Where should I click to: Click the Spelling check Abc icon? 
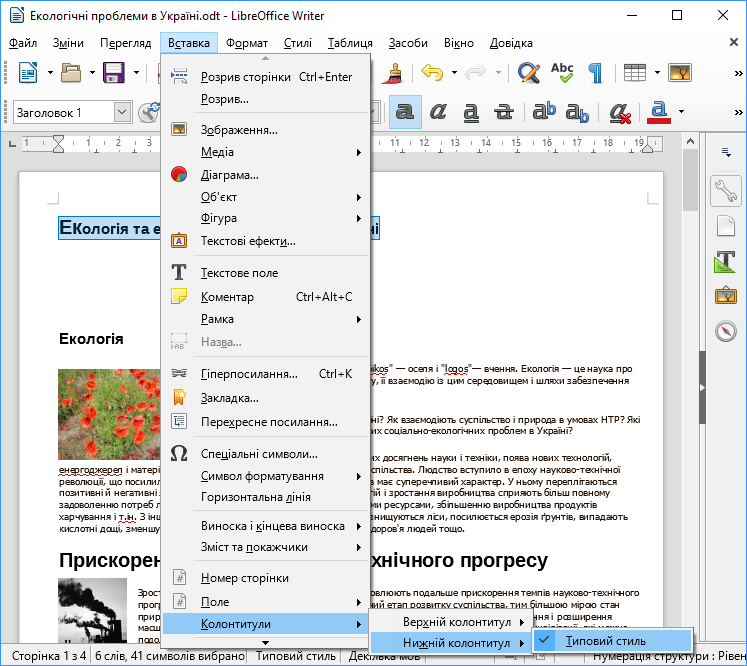[562, 73]
